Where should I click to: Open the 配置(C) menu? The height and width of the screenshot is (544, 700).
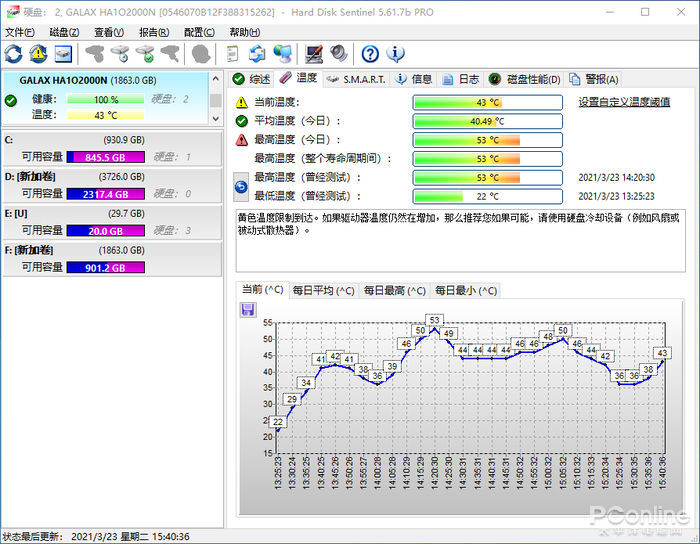[x=199, y=33]
